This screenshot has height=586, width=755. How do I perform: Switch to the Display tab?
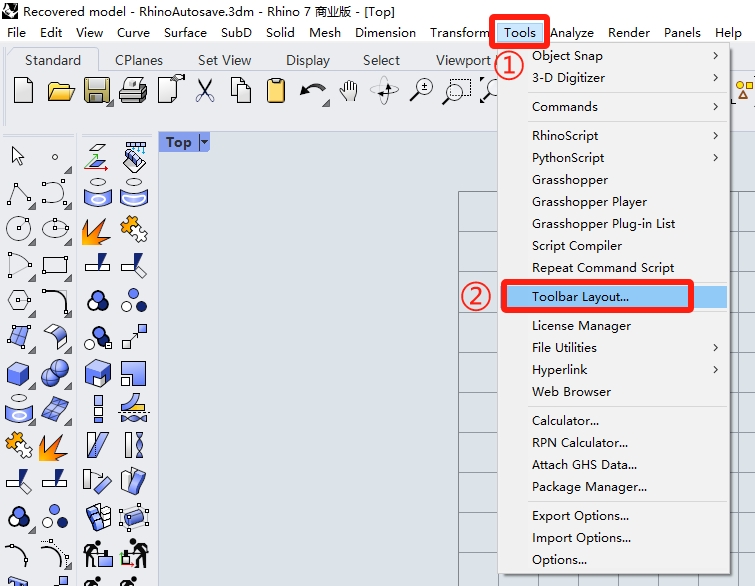tap(308, 60)
